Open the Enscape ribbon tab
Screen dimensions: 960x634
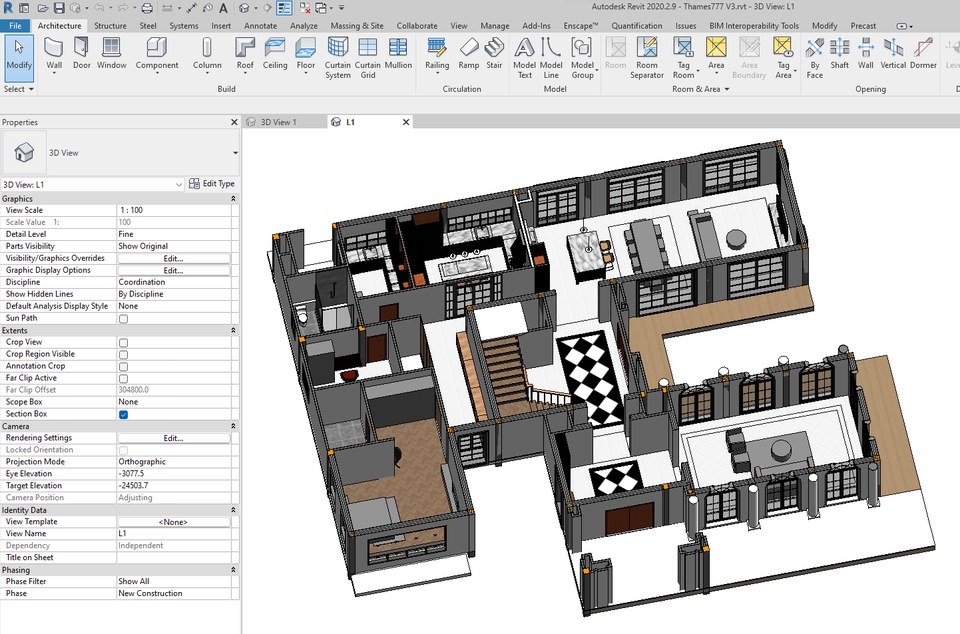580,26
